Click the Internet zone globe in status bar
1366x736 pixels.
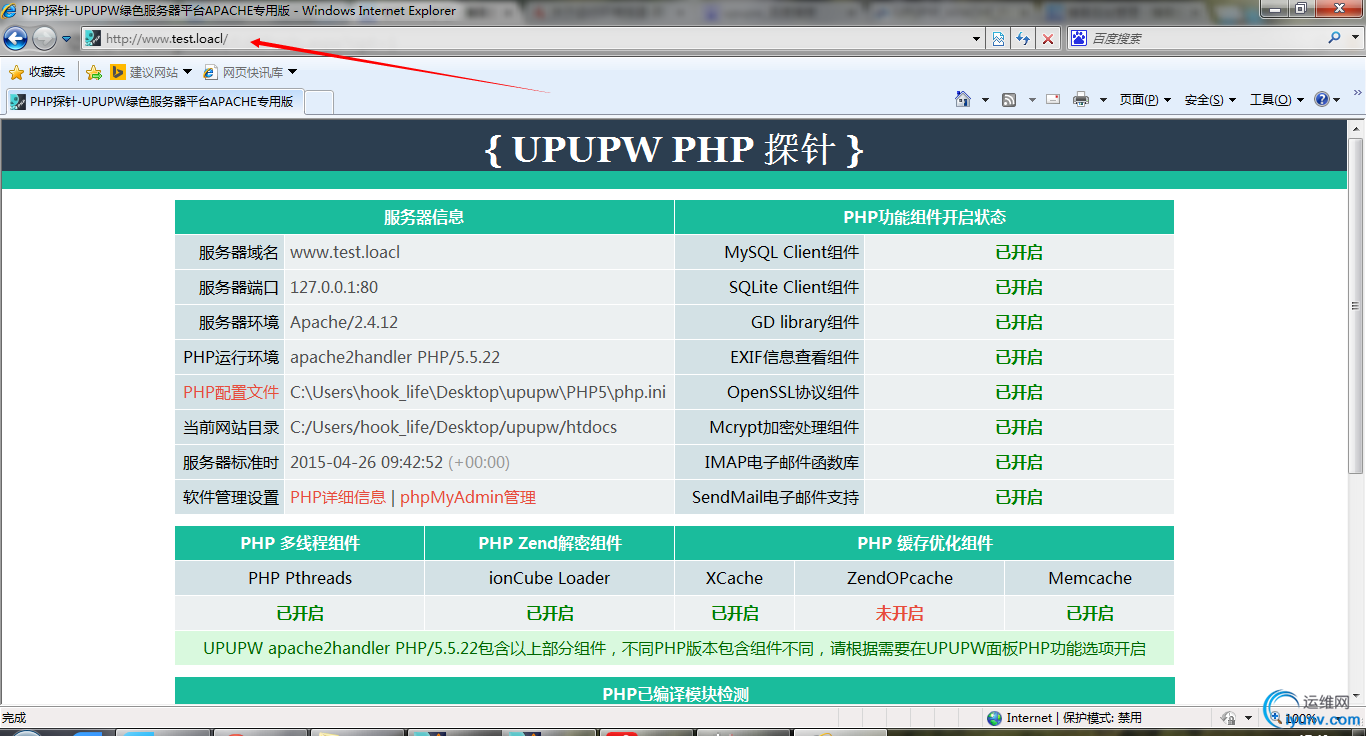click(994, 718)
